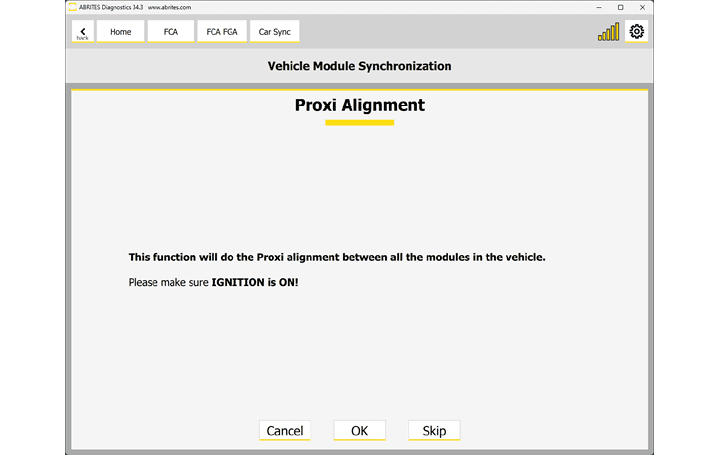
Task: Select the FCA breadcrumb item
Action: pyautogui.click(x=170, y=32)
